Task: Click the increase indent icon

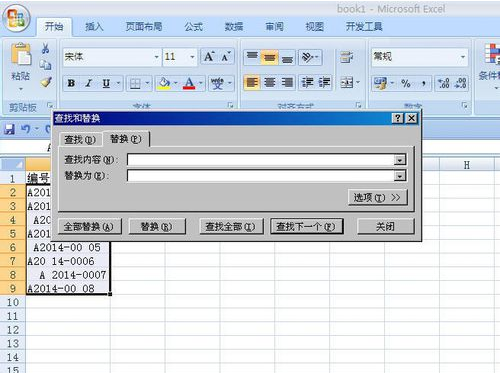Action: (x=324, y=82)
